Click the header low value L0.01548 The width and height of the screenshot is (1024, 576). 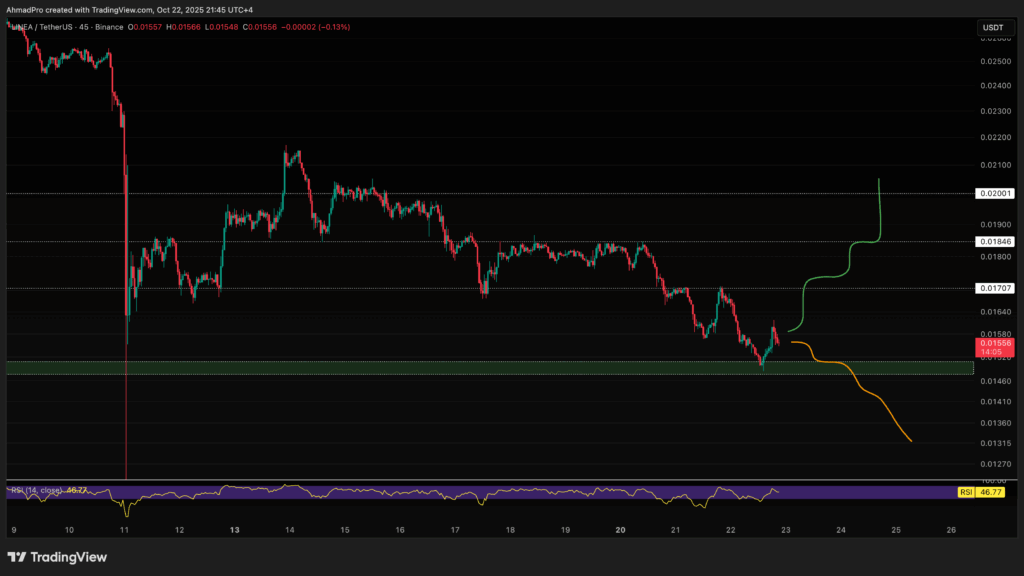tap(221, 27)
